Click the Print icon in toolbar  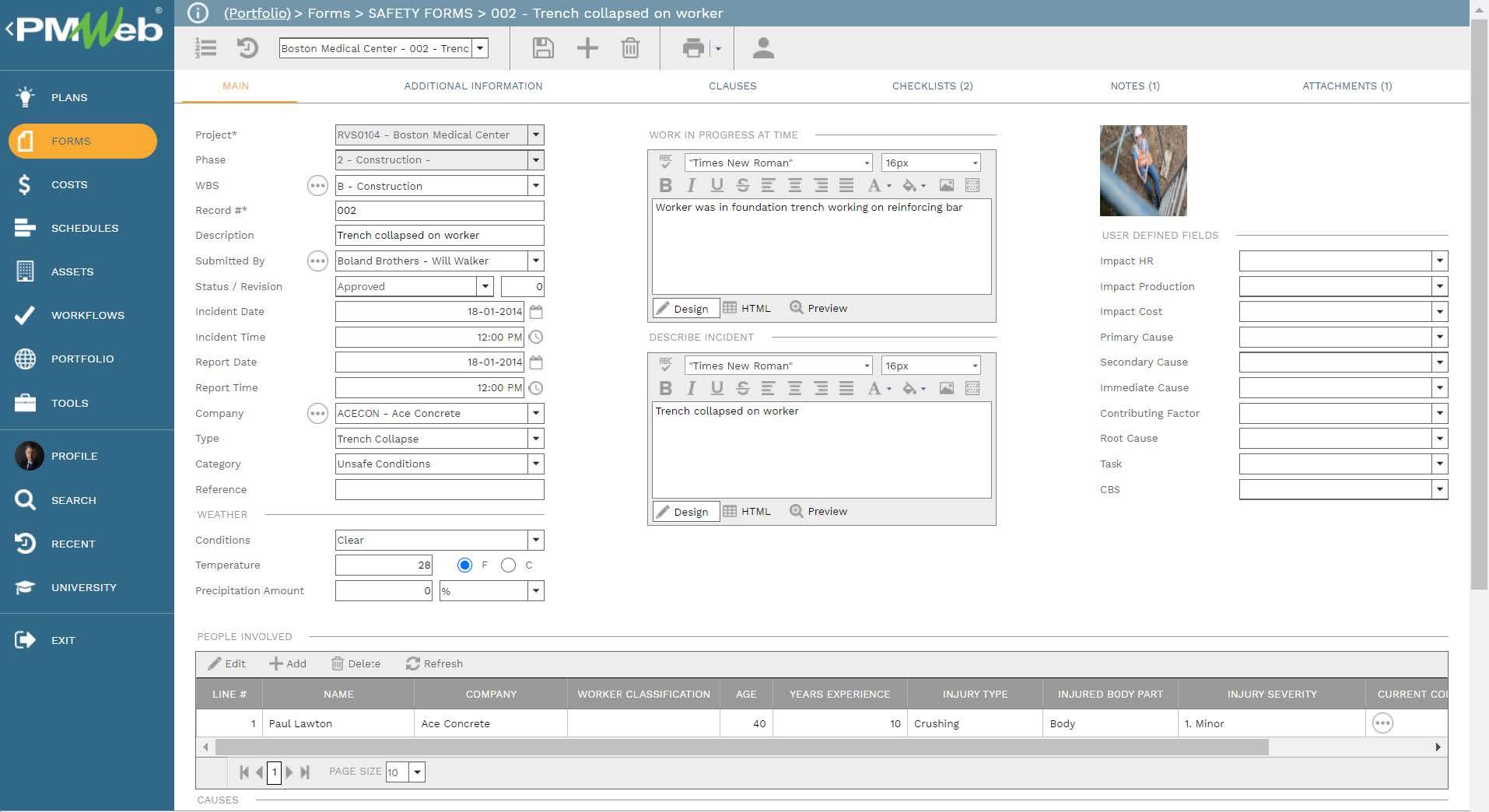click(693, 48)
